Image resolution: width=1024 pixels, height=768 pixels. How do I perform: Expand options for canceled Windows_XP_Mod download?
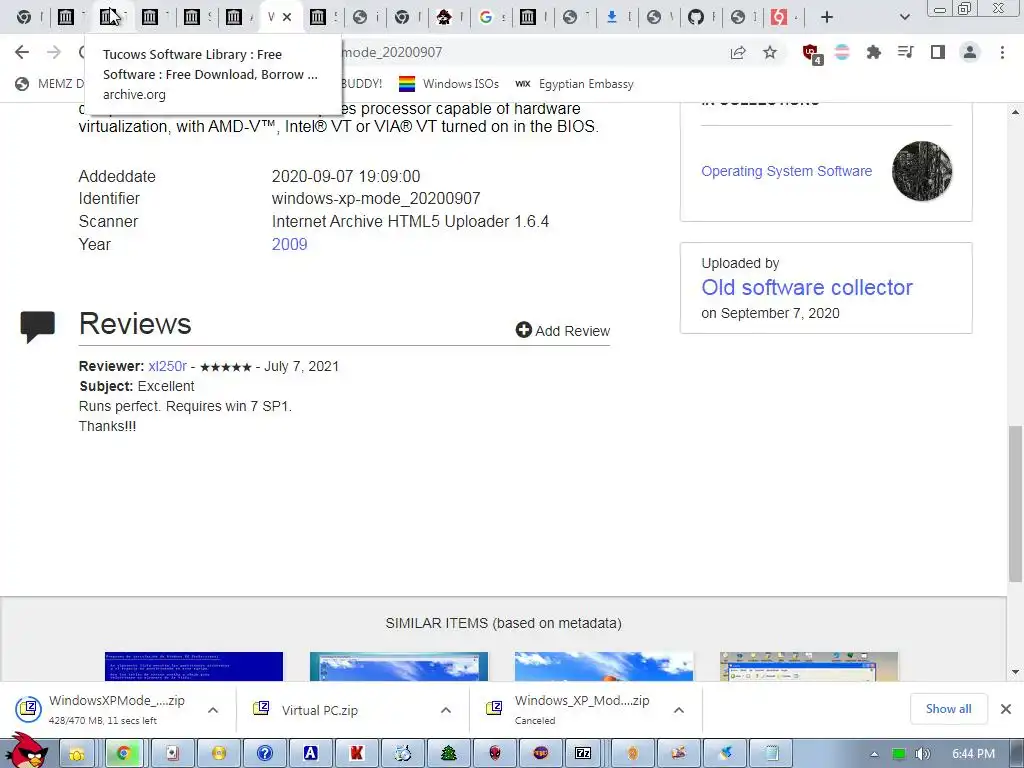coord(679,710)
